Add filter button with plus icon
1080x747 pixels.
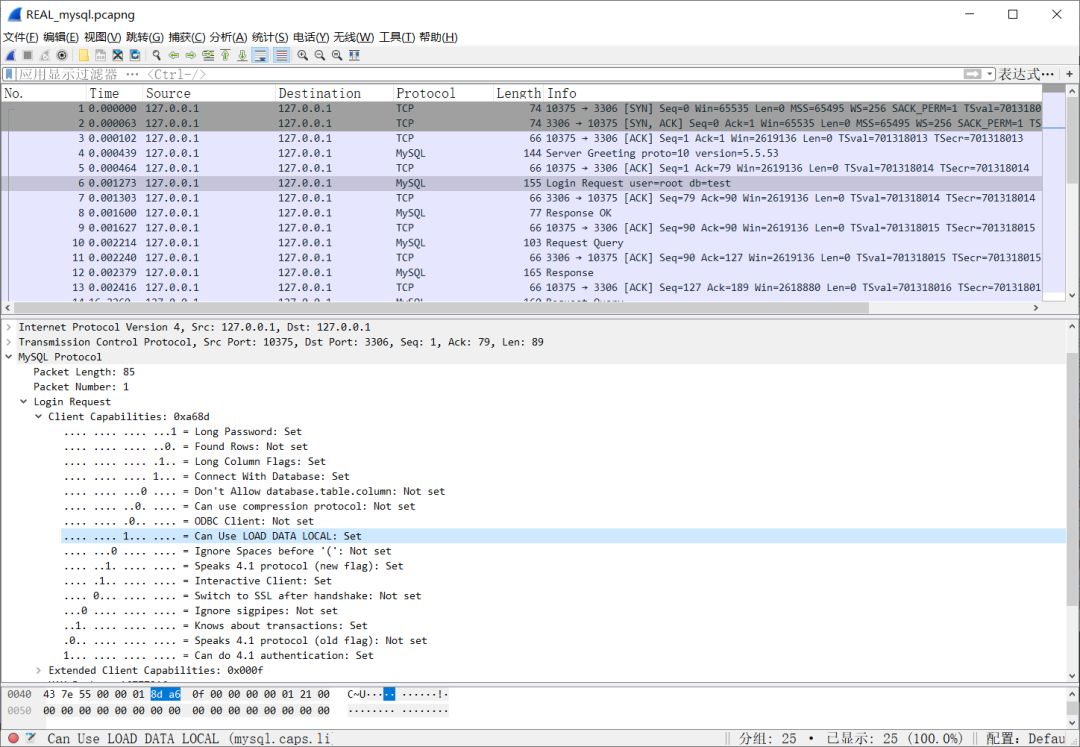[1069, 74]
